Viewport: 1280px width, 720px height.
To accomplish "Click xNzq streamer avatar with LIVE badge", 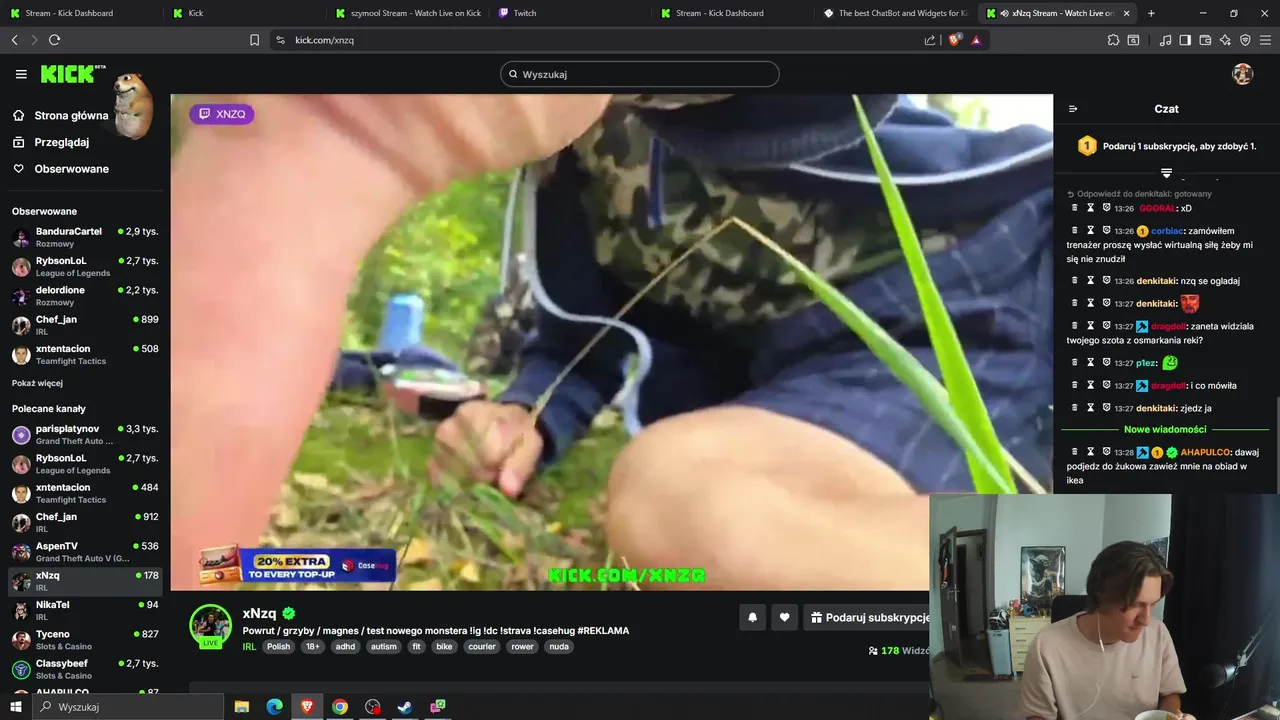I will pyautogui.click(x=210, y=626).
